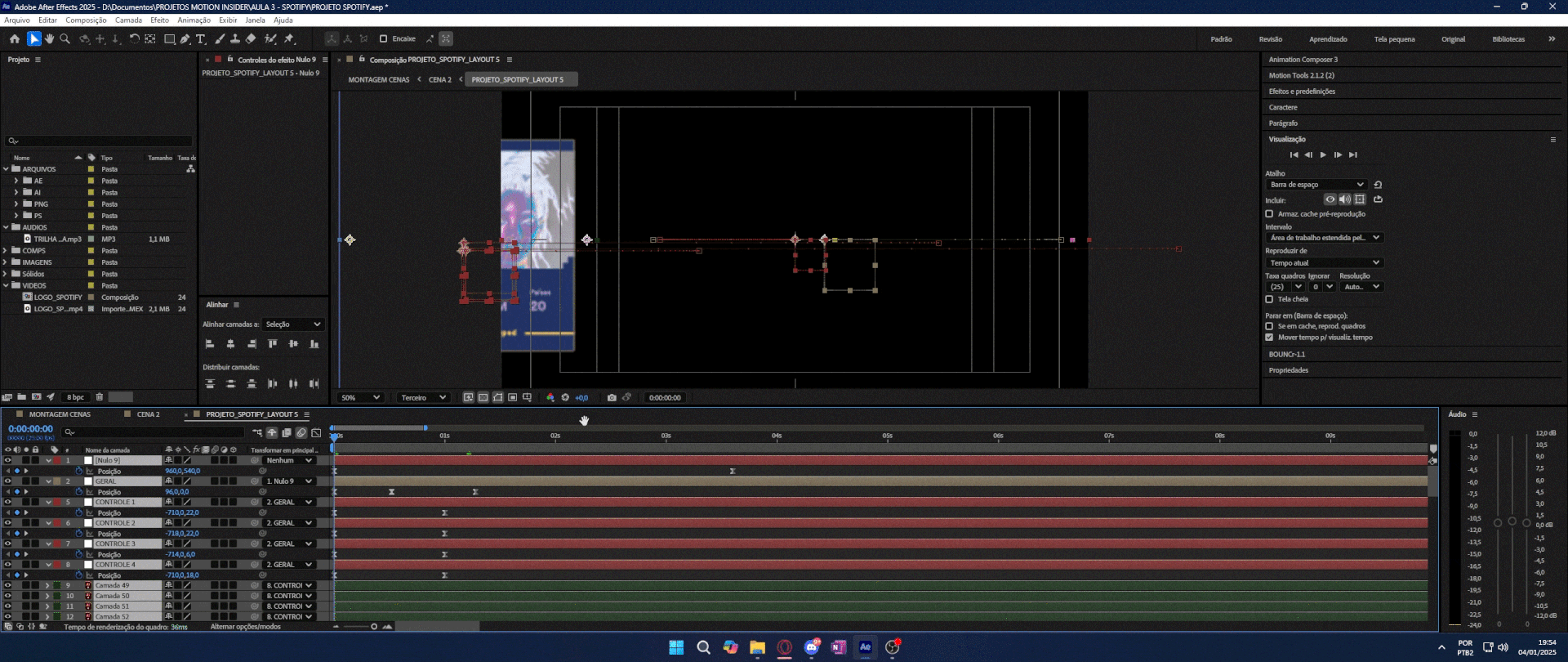Open the 50% magnification dropdown
Screen dimensions: 1568x662
point(360,398)
